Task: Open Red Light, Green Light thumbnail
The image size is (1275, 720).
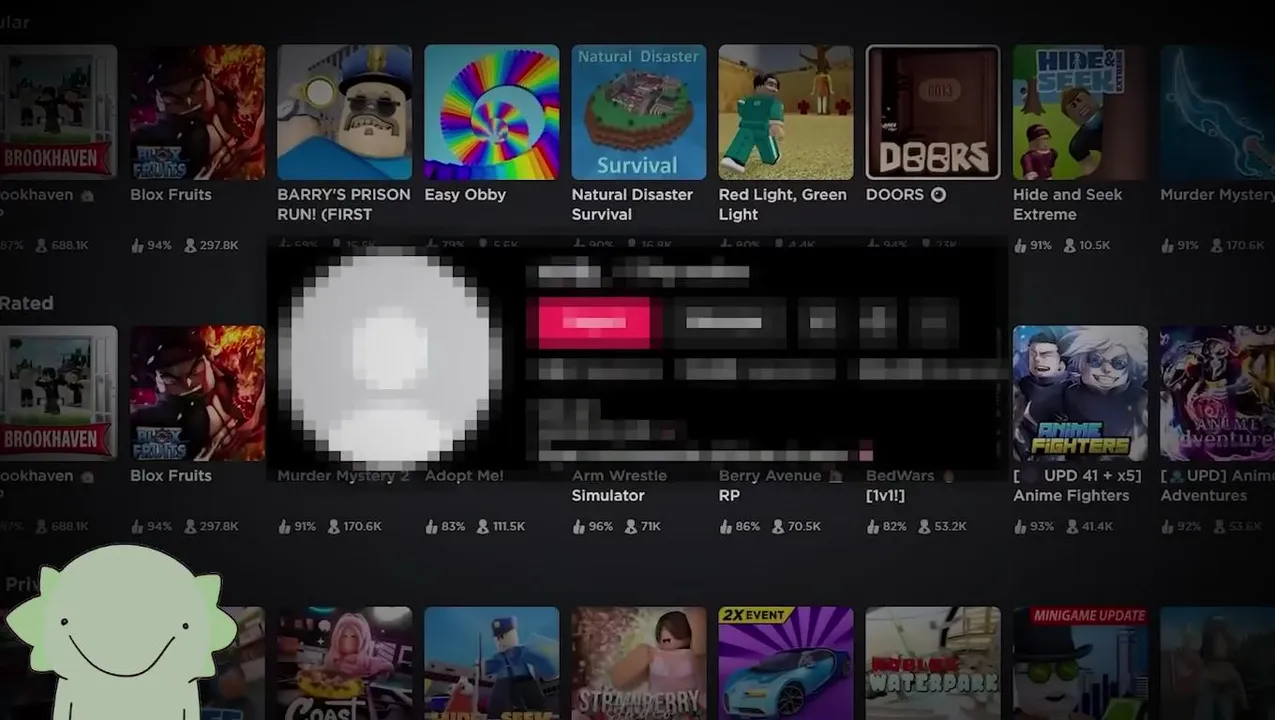Action: coord(786,112)
